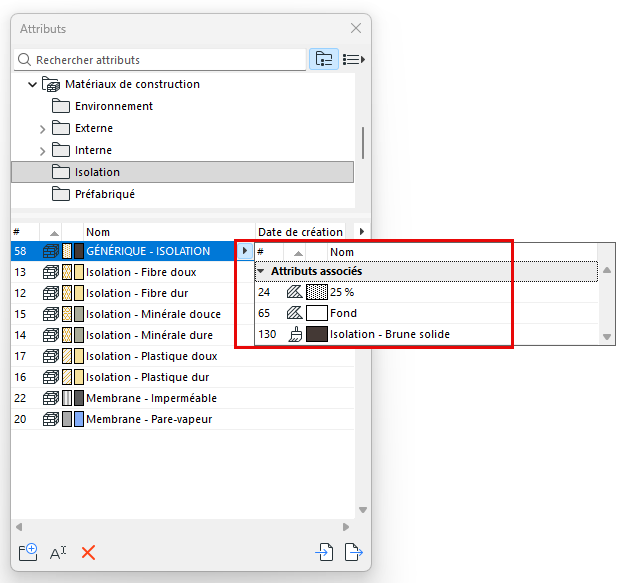Click building material icon of Membrane - Pare-vapeur
The width and height of the screenshot is (626, 583).
click(x=51, y=419)
